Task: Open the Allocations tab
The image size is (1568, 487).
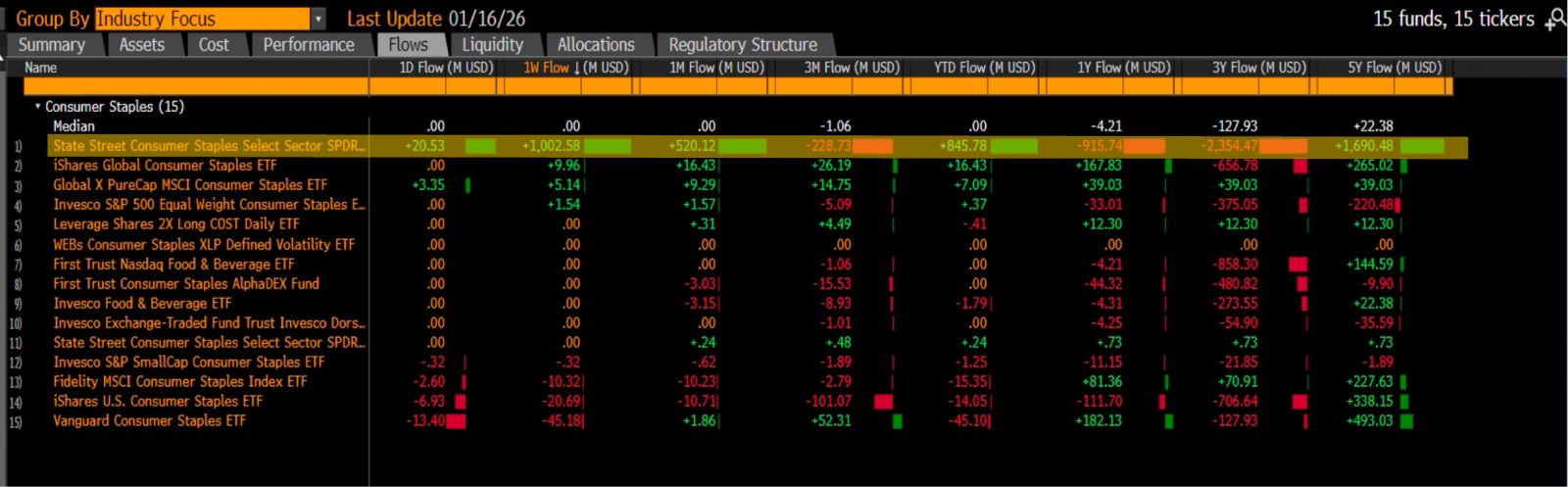Action: coord(596,45)
